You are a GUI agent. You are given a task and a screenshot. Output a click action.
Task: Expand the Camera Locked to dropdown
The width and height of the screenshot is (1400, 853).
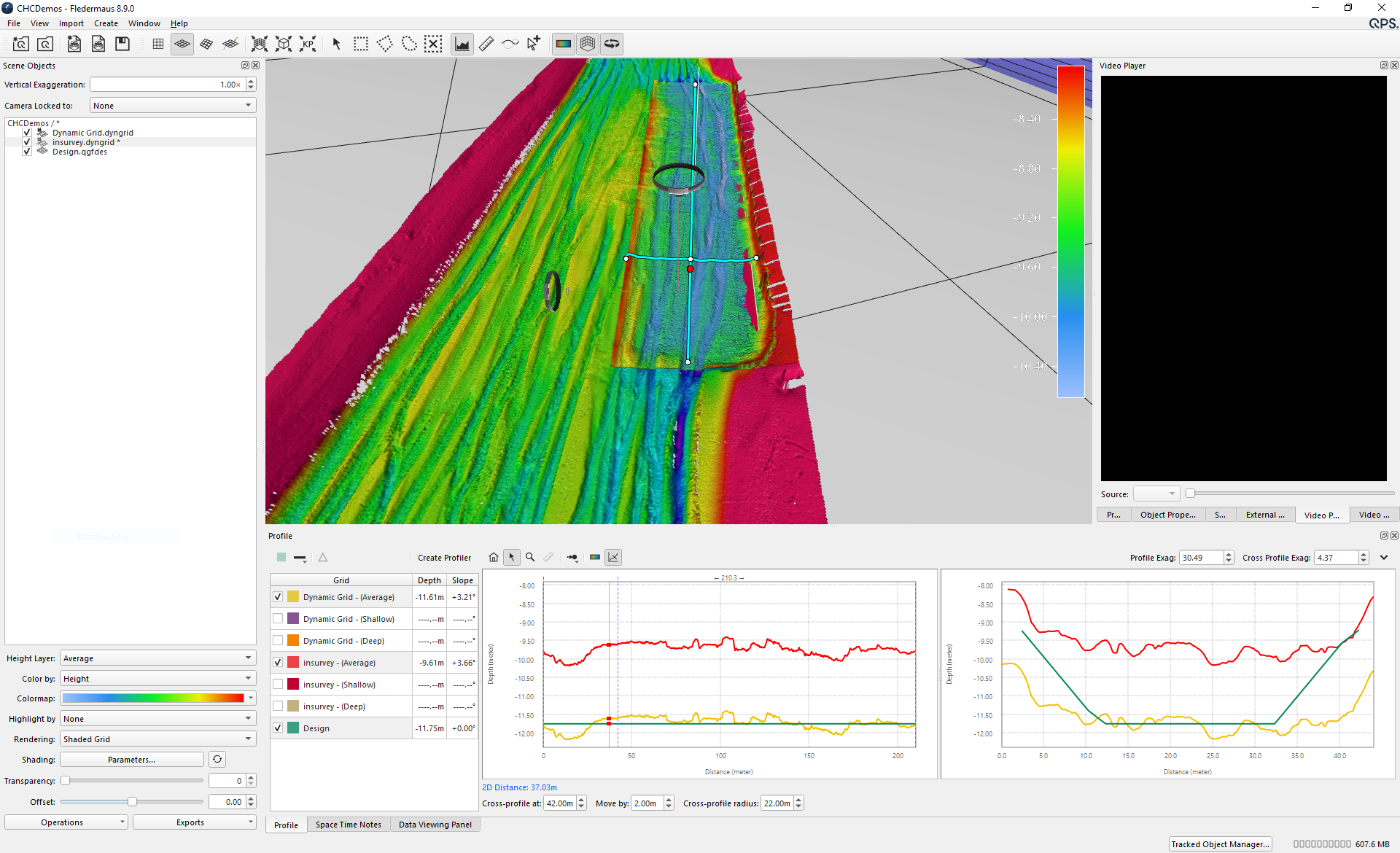coord(173,106)
